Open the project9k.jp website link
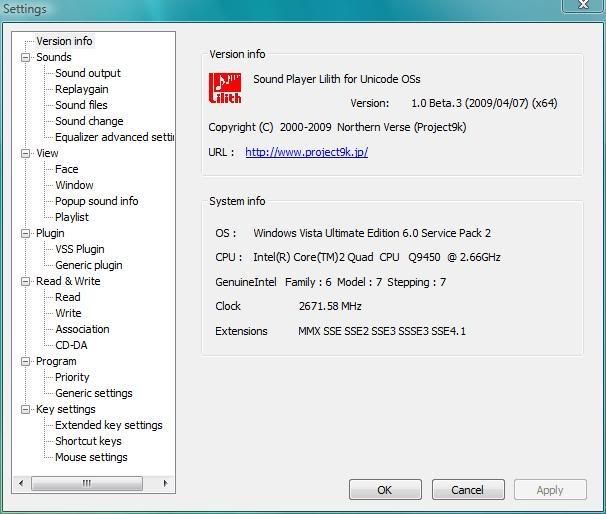 [306, 152]
